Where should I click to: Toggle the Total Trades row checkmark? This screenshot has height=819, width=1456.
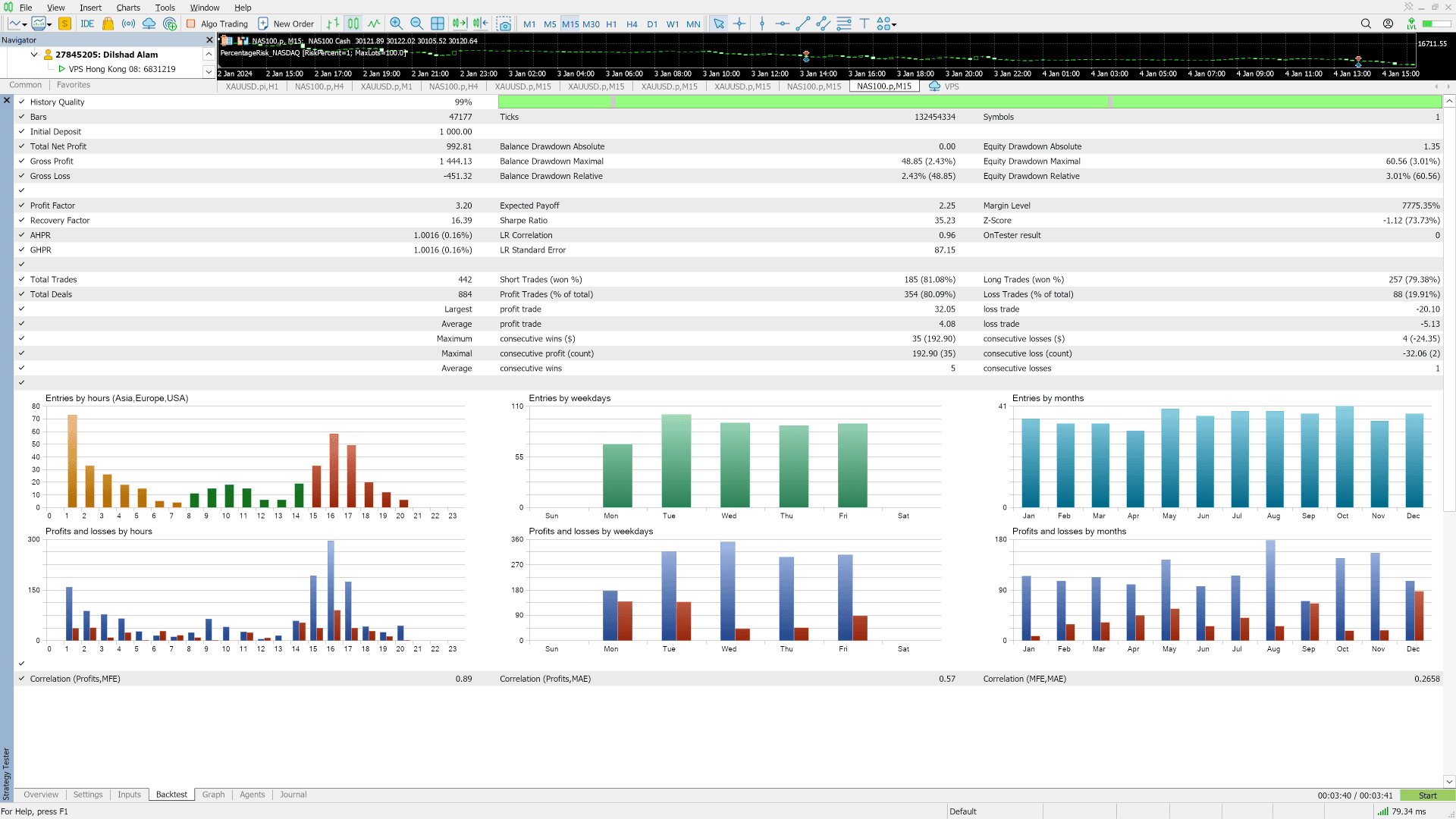click(21, 279)
